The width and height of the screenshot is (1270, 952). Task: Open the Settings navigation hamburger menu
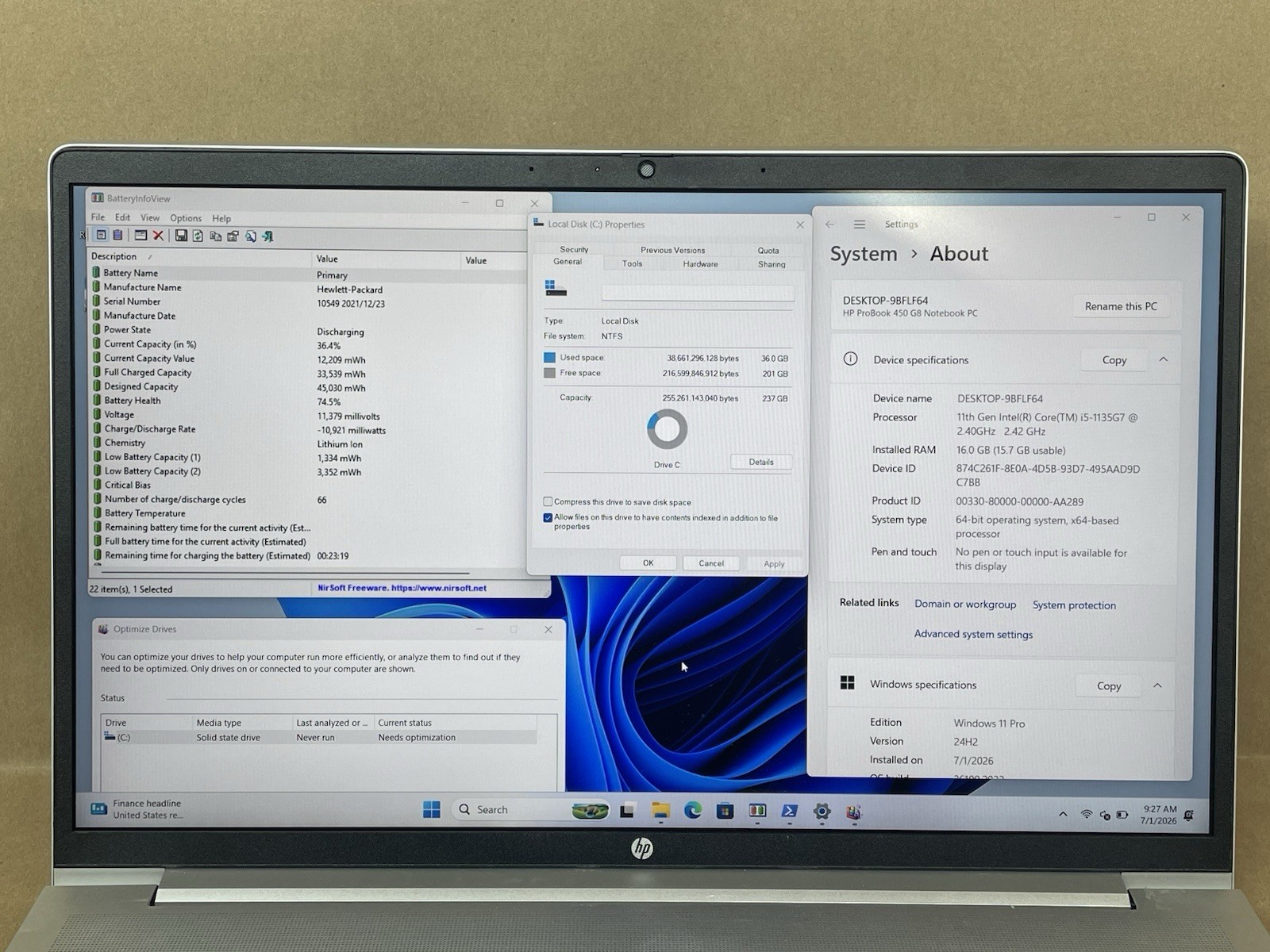click(860, 225)
